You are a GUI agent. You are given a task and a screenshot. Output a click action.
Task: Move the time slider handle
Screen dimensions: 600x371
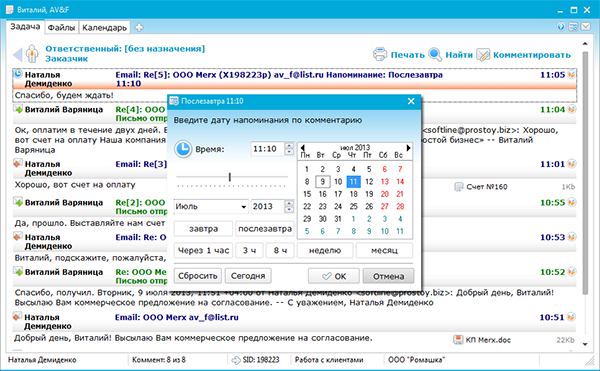coord(230,177)
